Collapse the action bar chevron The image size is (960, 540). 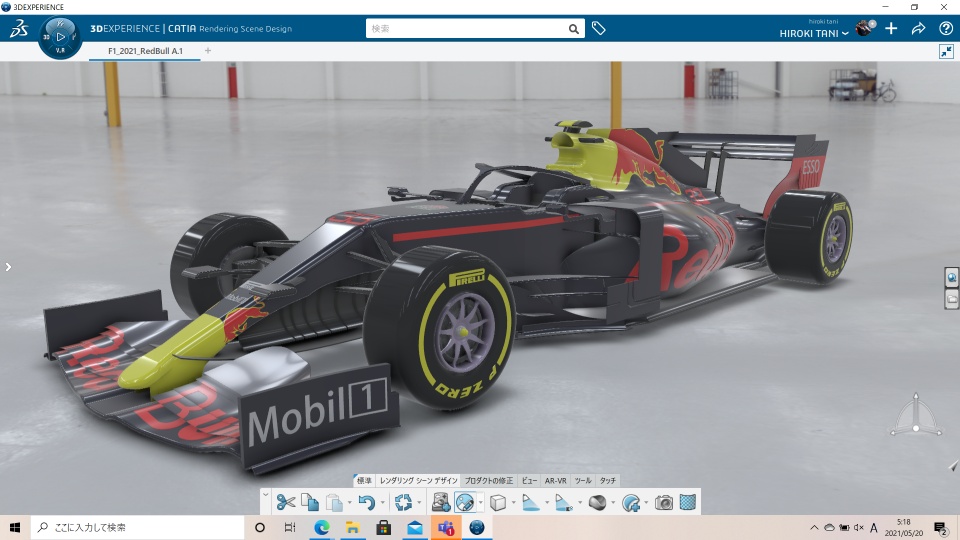(x=265, y=494)
